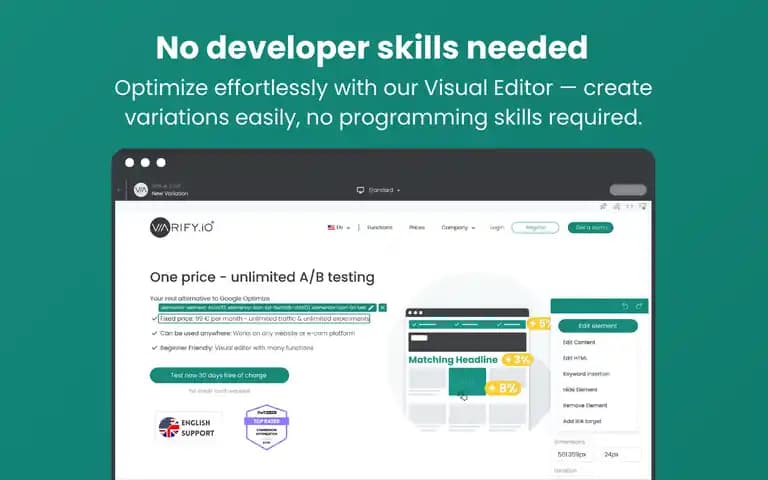The height and width of the screenshot is (480, 768).
Task: Click the Register button
Action: [x=535, y=228]
